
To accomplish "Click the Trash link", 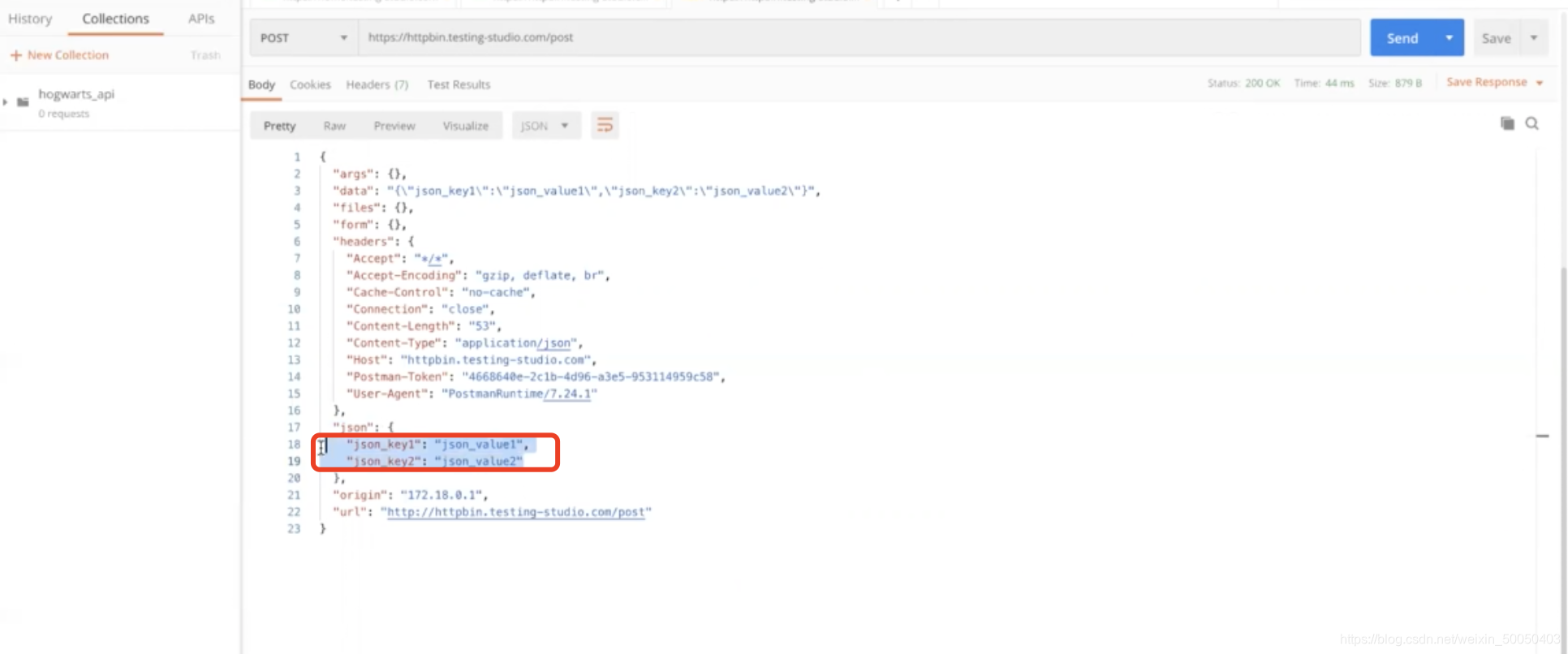I will click(x=205, y=55).
